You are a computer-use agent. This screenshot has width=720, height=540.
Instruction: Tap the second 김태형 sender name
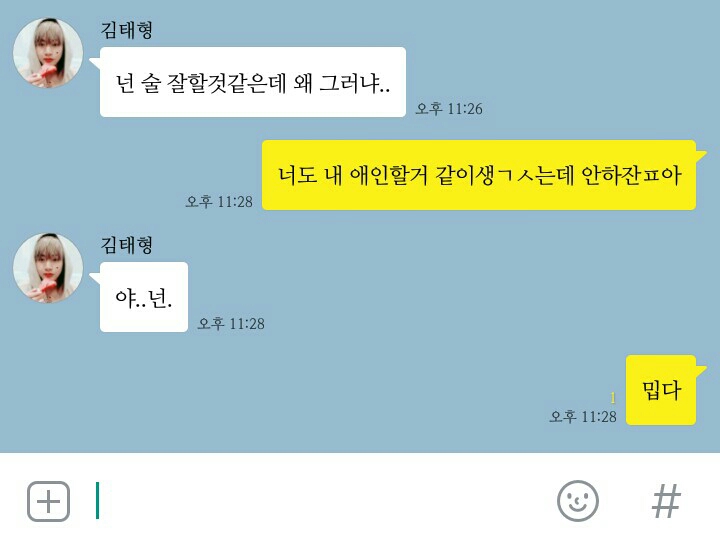[126, 245]
